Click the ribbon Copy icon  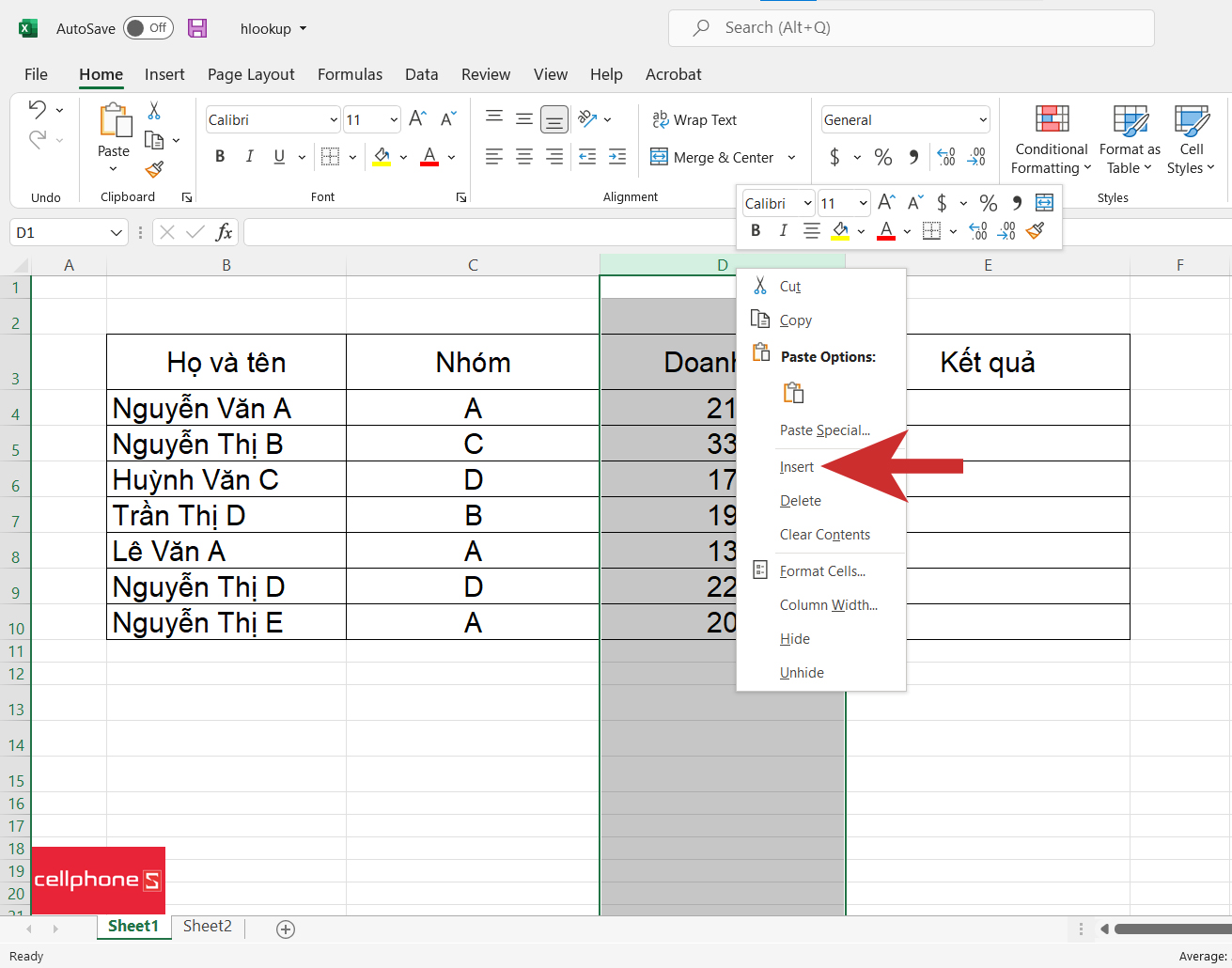point(154,140)
